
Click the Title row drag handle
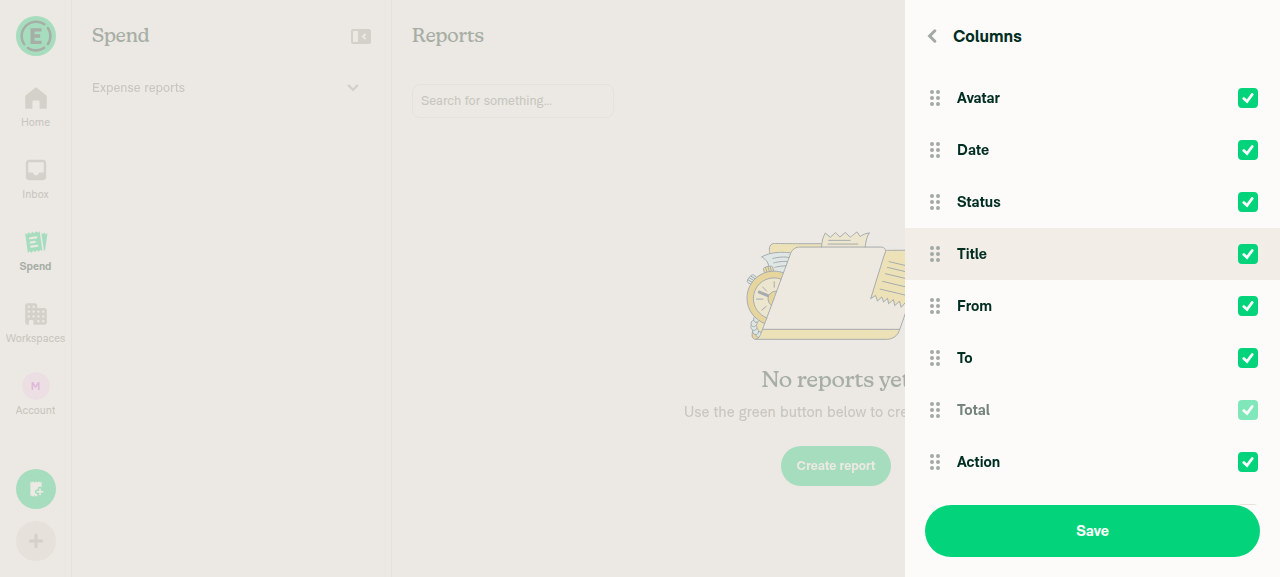coord(935,254)
